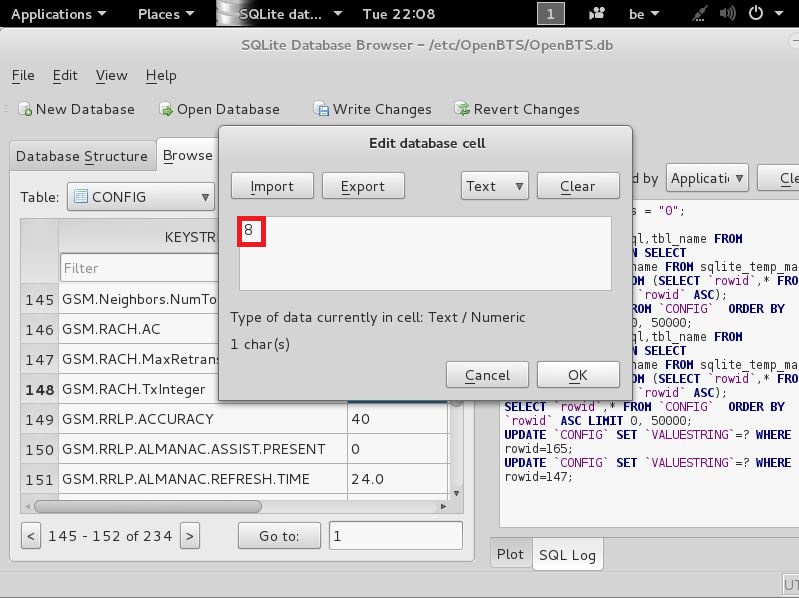This screenshot has height=598, width=799.
Task: Switch to the Database Structure tab
Action: coord(82,156)
